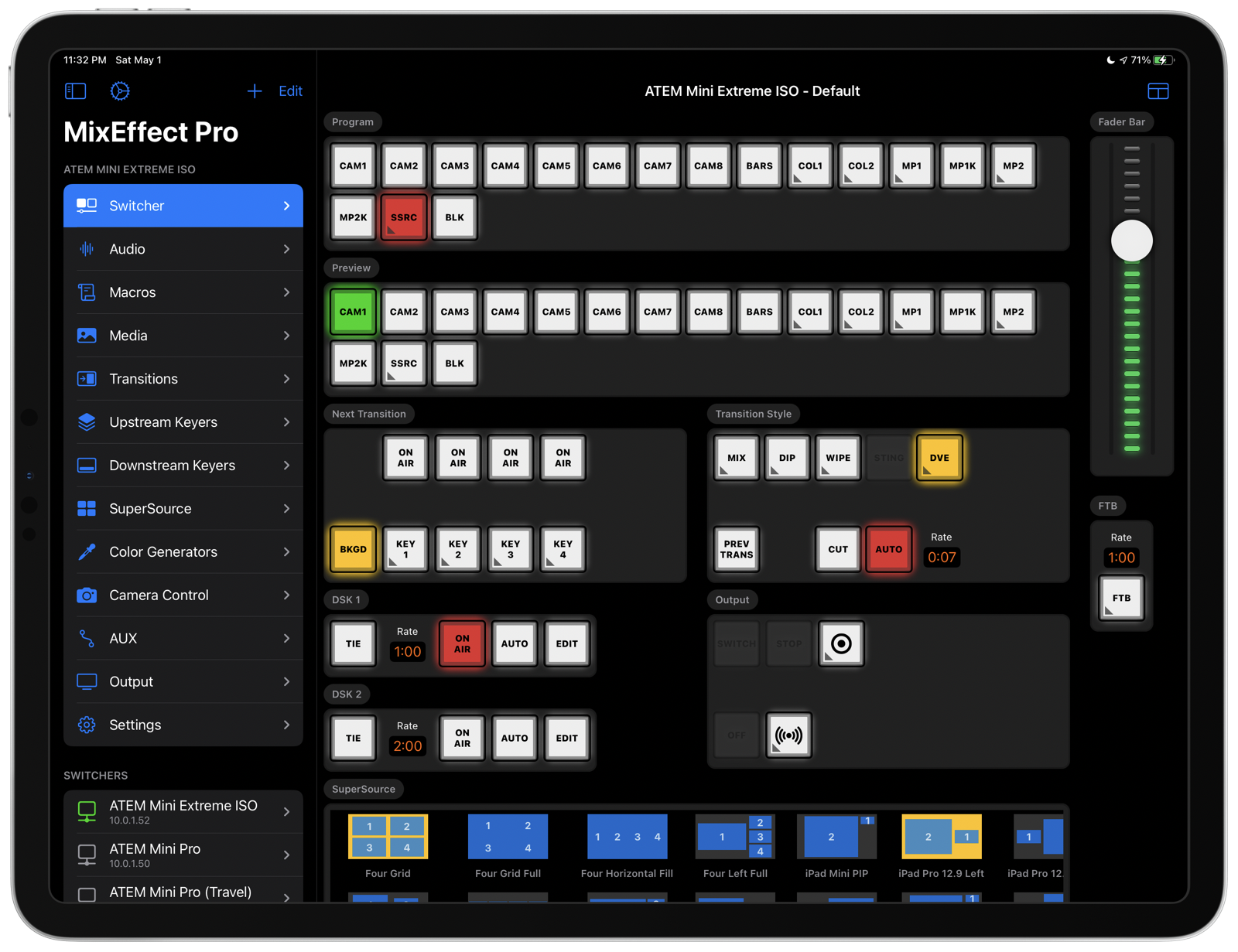Screen dimensions: 1238x952
Task: Toggle DSK 1 TIE button
Action: [x=354, y=643]
